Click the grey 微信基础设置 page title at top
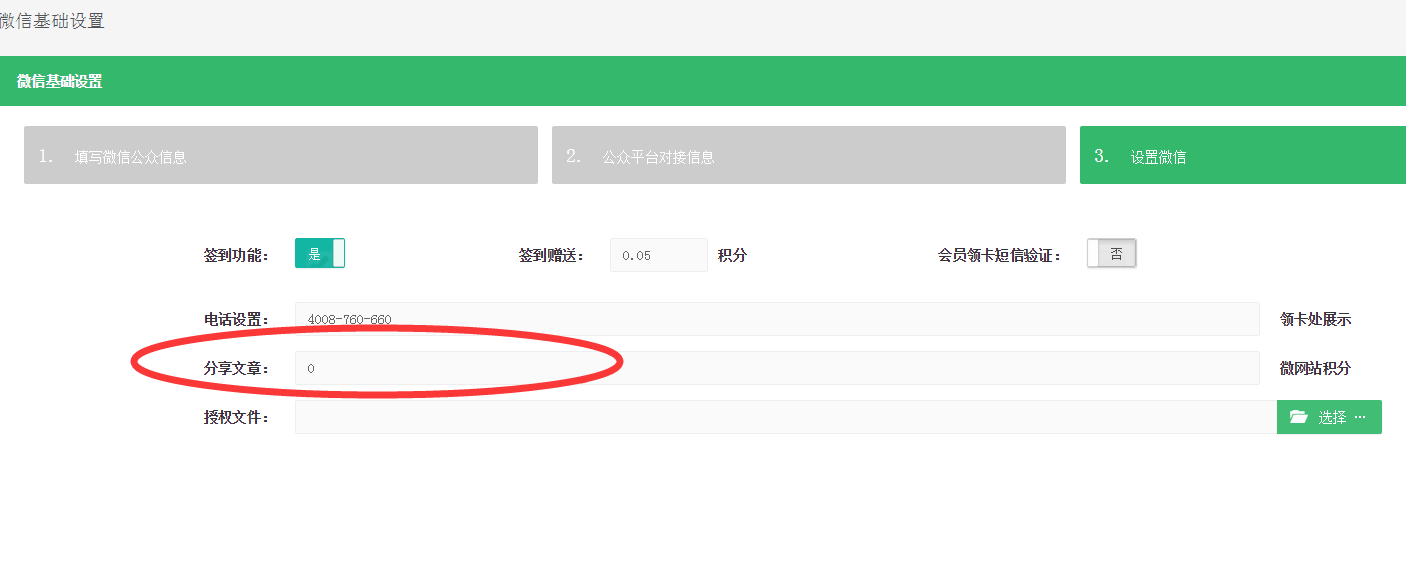The width and height of the screenshot is (1406, 577). click(52, 20)
